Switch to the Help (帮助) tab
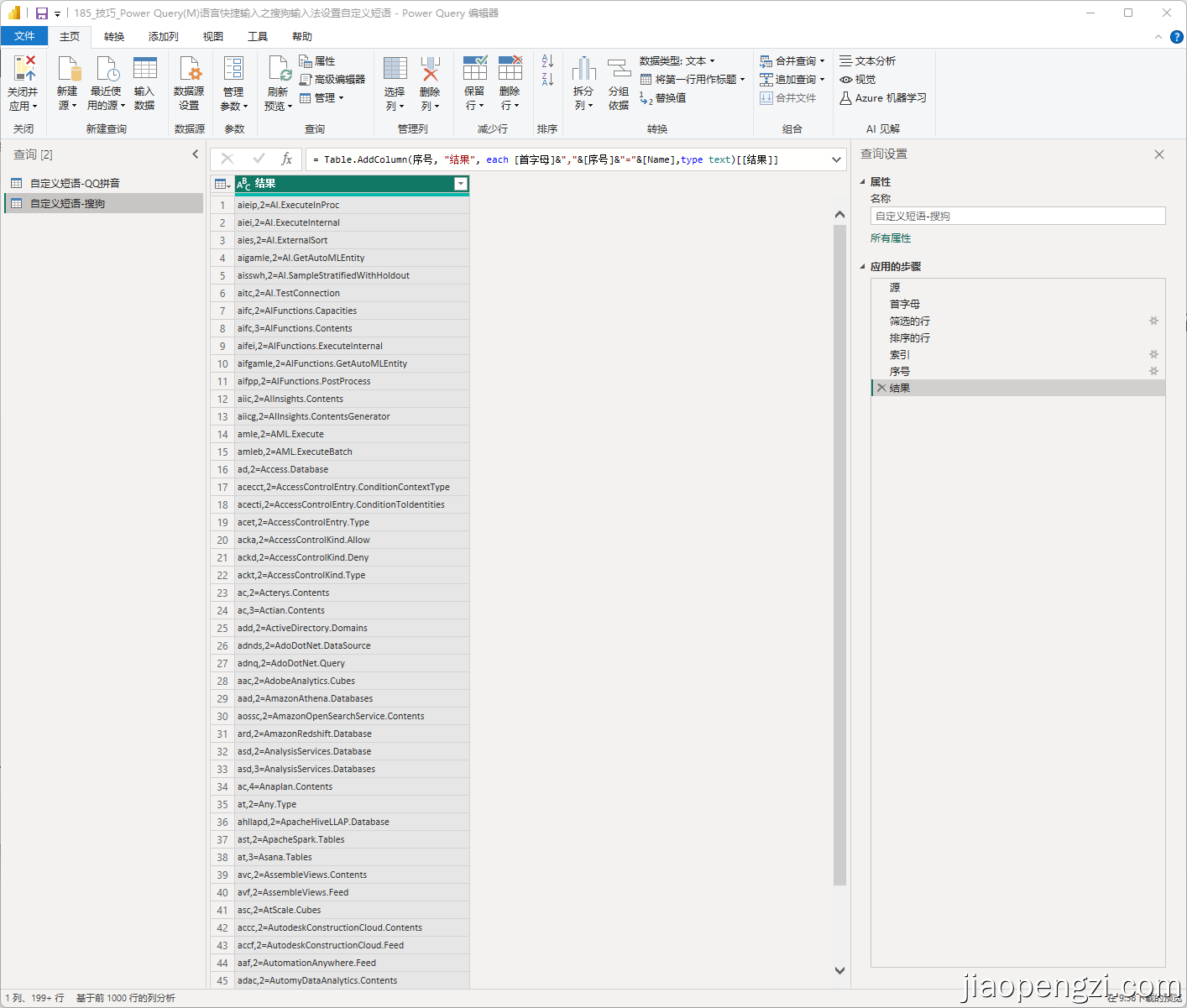This screenshot has height=1008, width=1187. tap(302, 37)
